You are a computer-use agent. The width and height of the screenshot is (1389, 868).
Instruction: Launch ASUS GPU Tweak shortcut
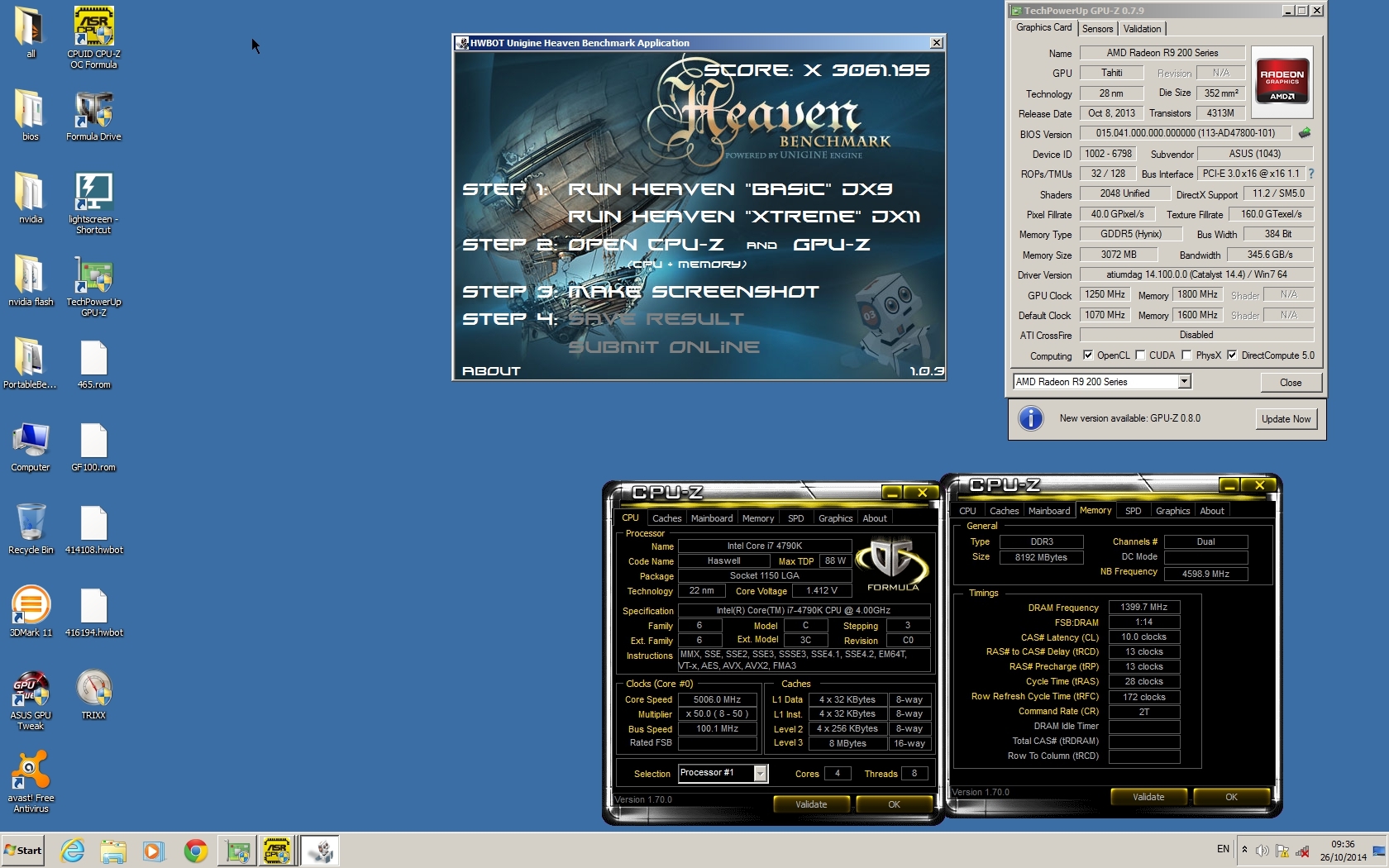[x=30, y=699]
